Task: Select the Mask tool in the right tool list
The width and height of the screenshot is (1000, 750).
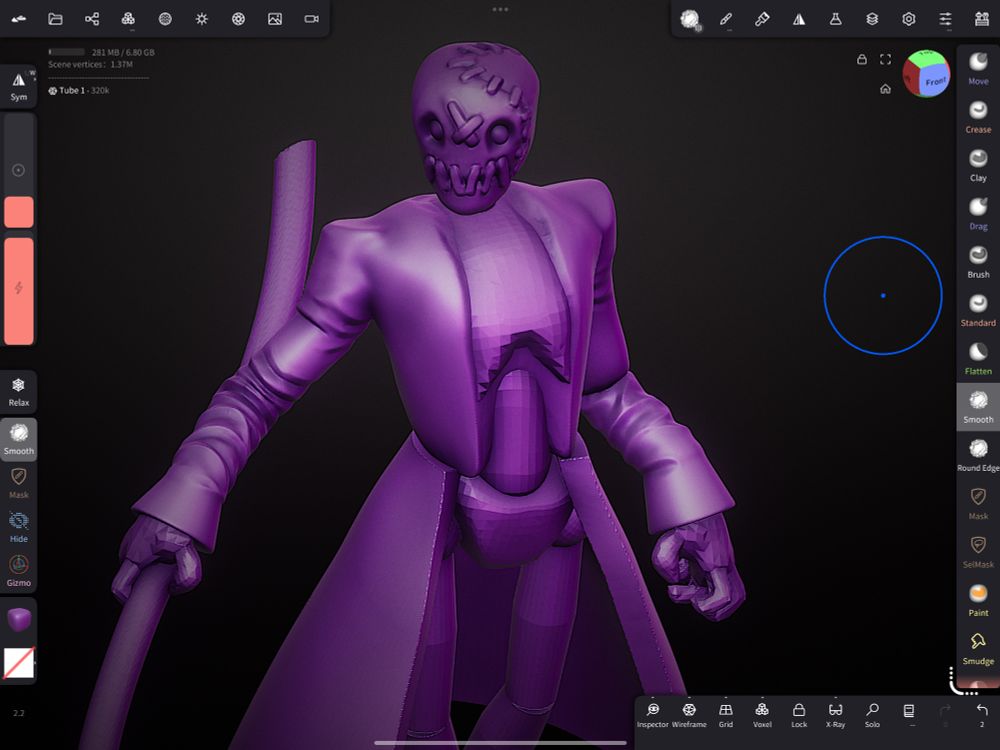Action: [x=978, y=504]
